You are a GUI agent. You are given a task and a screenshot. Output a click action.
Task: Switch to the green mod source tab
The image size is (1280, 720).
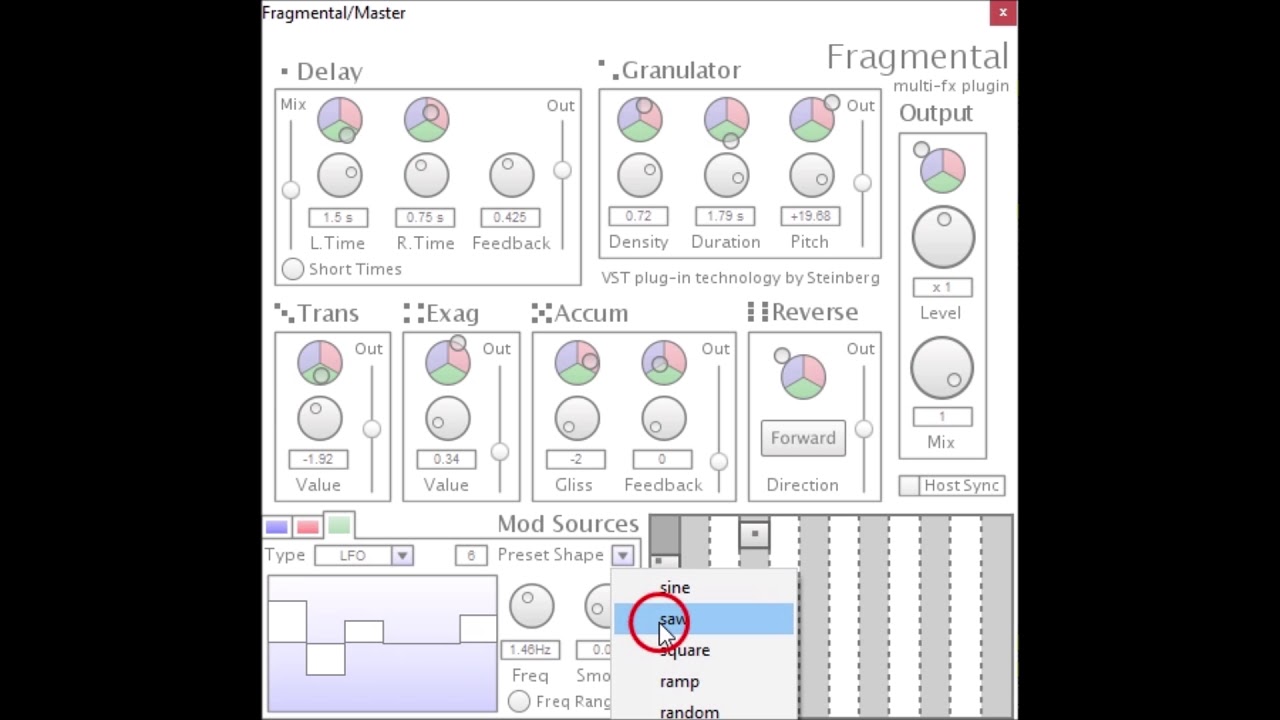pos(339,525)
